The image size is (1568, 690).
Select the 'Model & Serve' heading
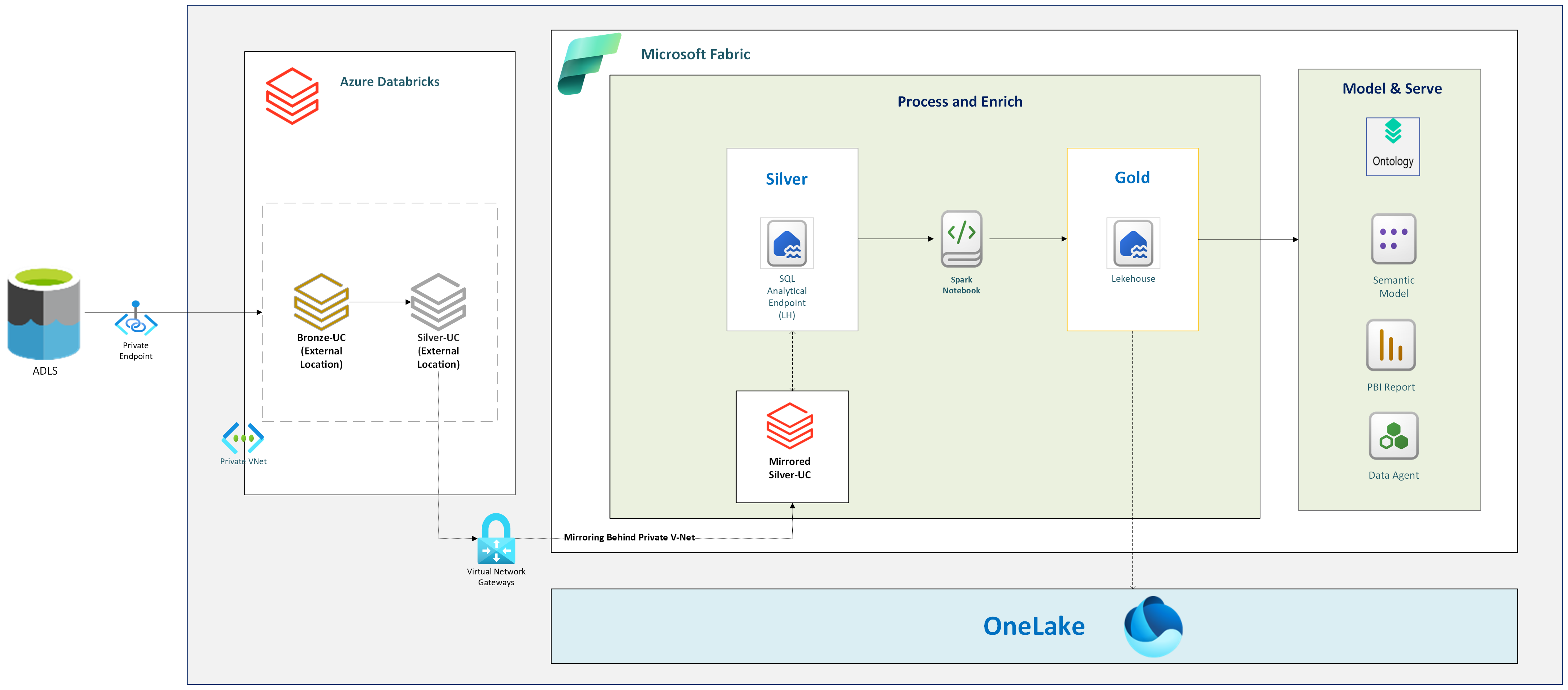pos(1392,89)
